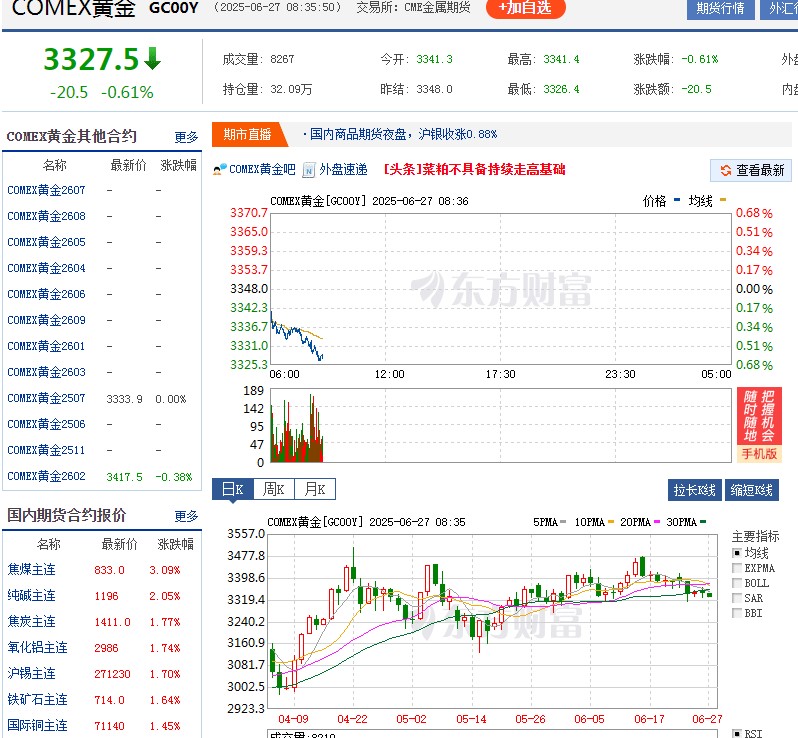
Task: Enable the BBI indicator checkbox
Action: tap(736, 613)
